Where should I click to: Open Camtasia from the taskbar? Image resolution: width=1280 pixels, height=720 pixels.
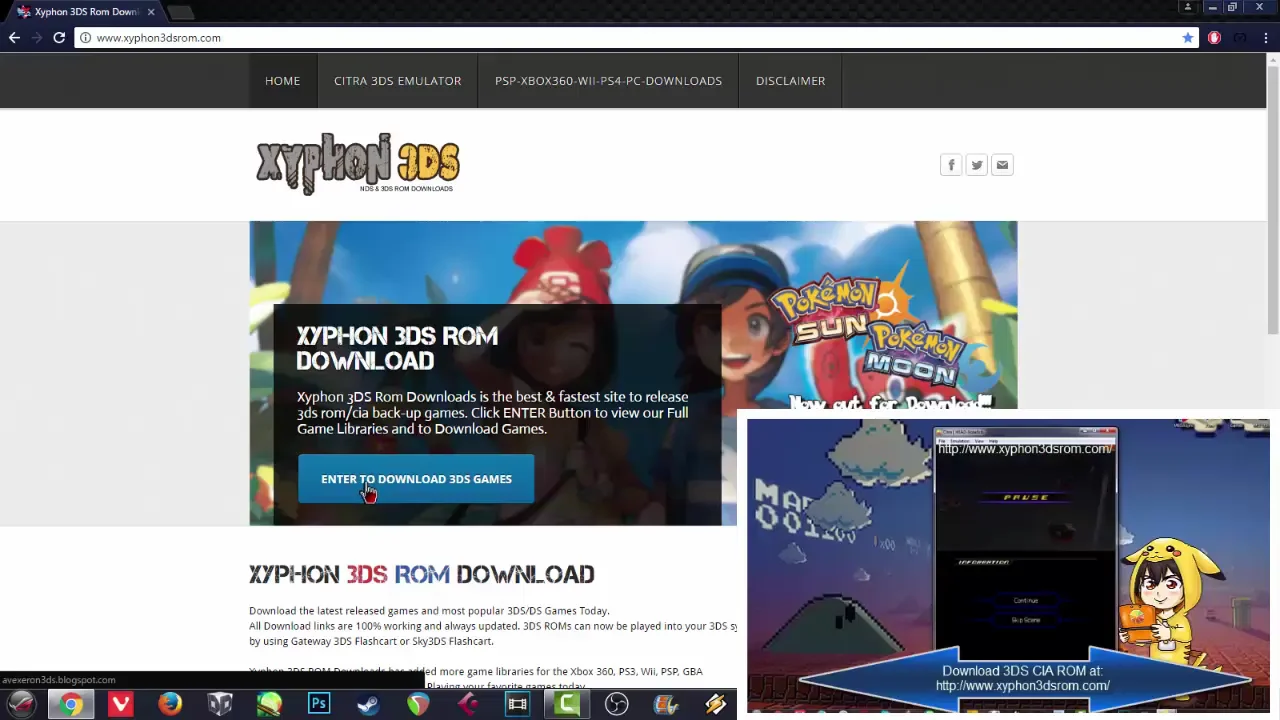567,704
